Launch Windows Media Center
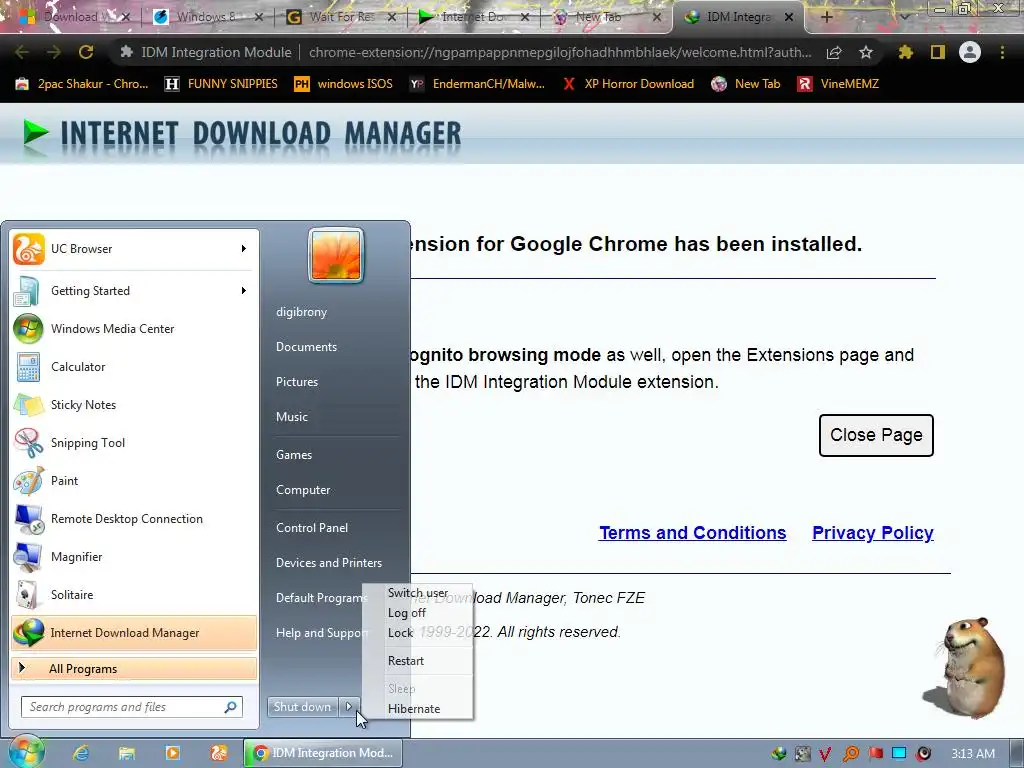Viewport: 1024px width, 768px height. [133, 328]
